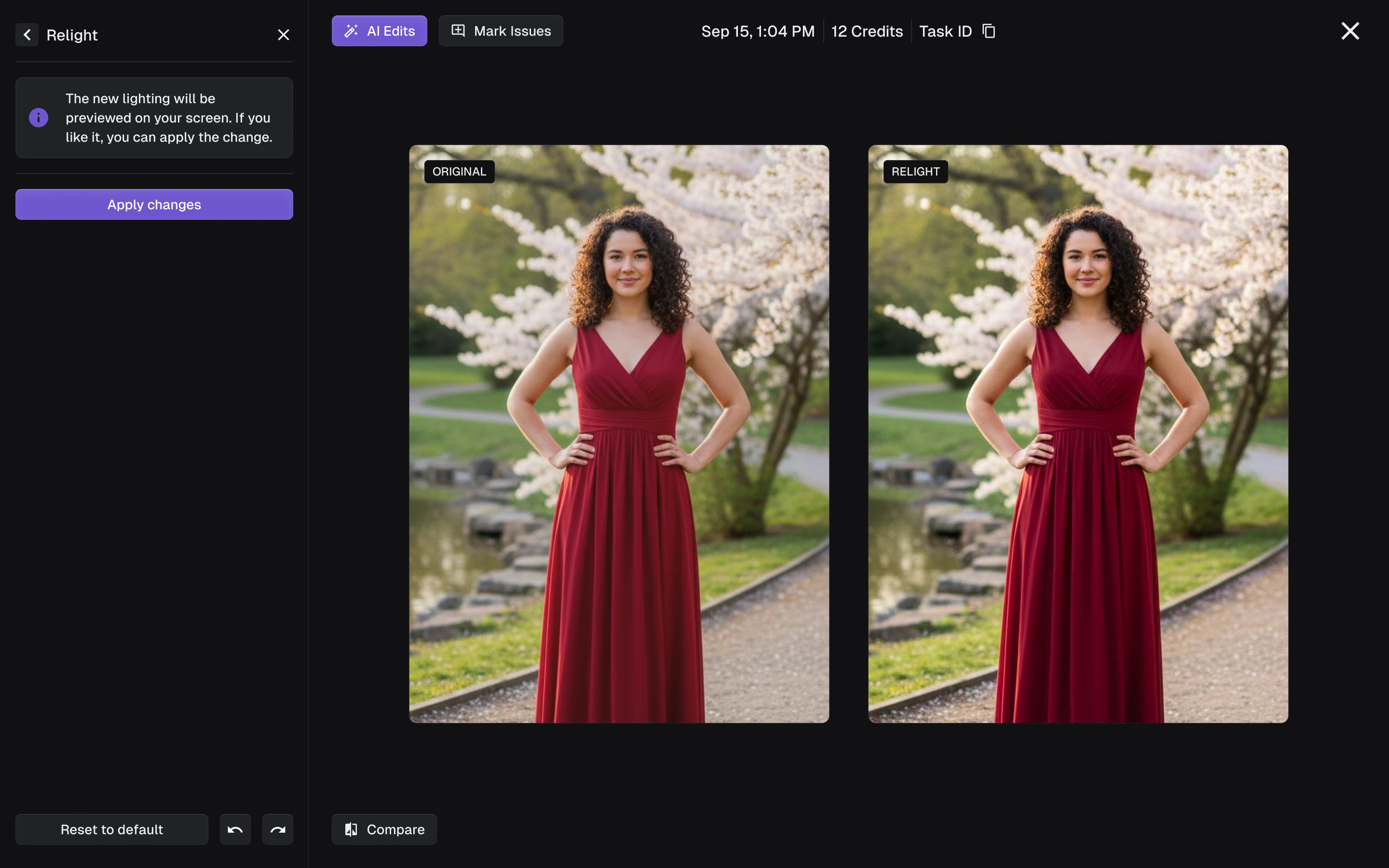This screenshot has width=1389, height=868.
Task: Go back using the Relight chevron arrow
Action: (x=27, y=35)
